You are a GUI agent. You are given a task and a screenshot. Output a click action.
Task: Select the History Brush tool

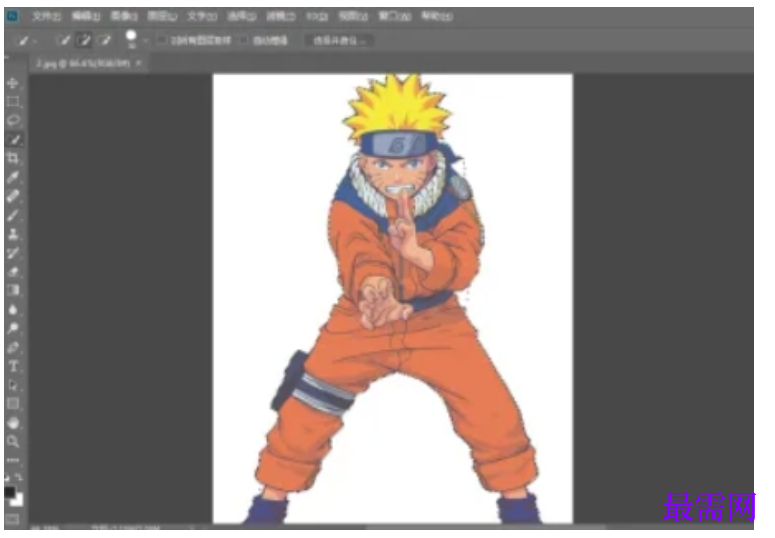pyautogui.click(x=13, y=253)
